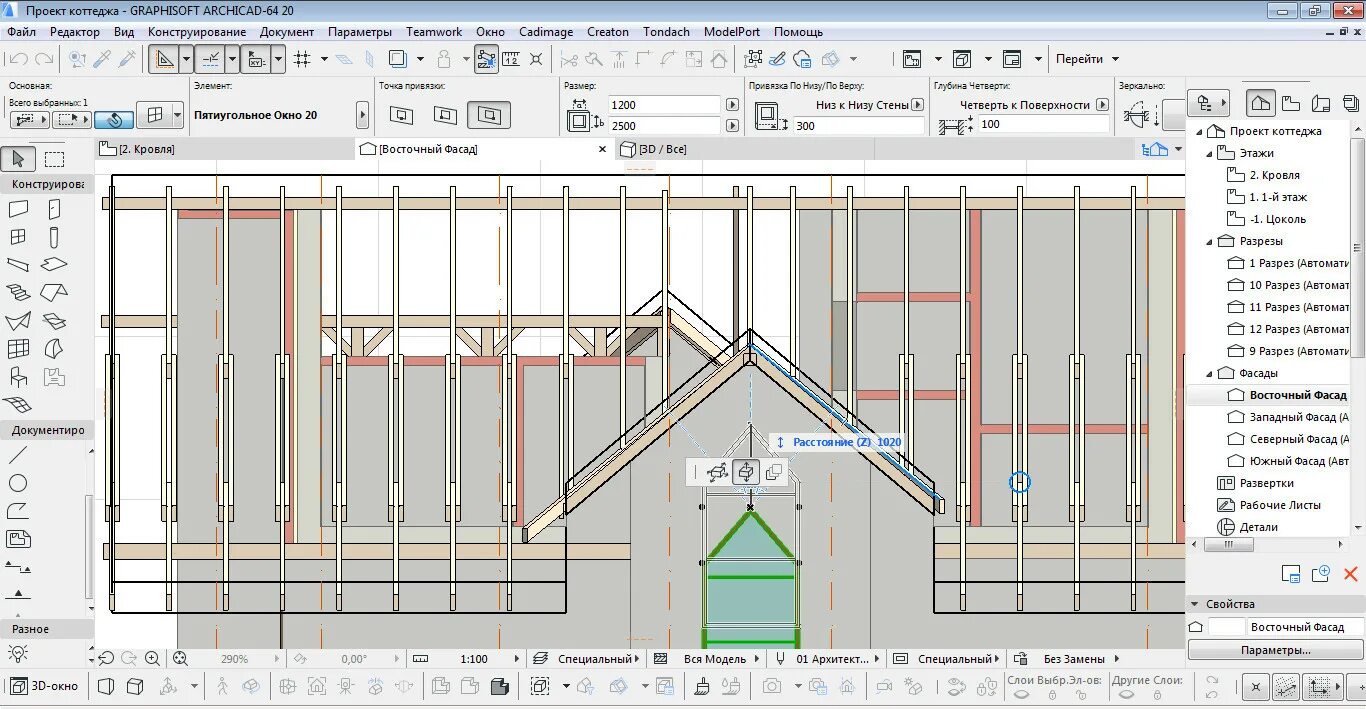Open the Перейти dropdown
This screenshot has width=1366, height=709.
[x=1087, y=59]
